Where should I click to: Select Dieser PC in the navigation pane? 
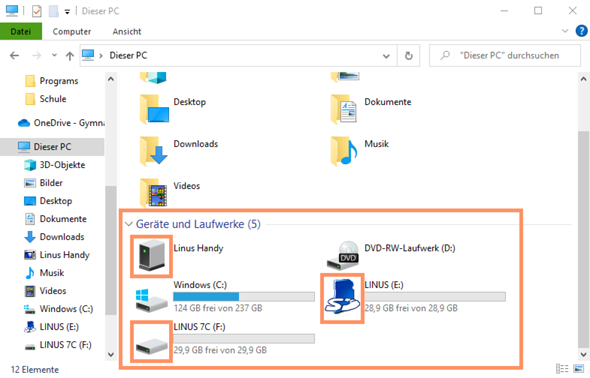point(52,147)
